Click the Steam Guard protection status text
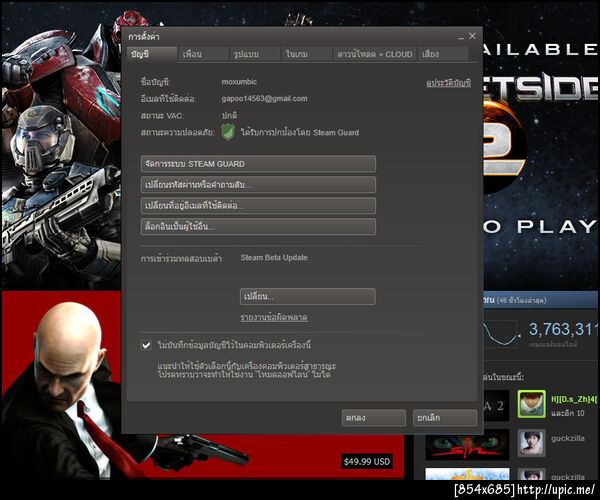This screenshot has height=500, width=600. point(300,132)
